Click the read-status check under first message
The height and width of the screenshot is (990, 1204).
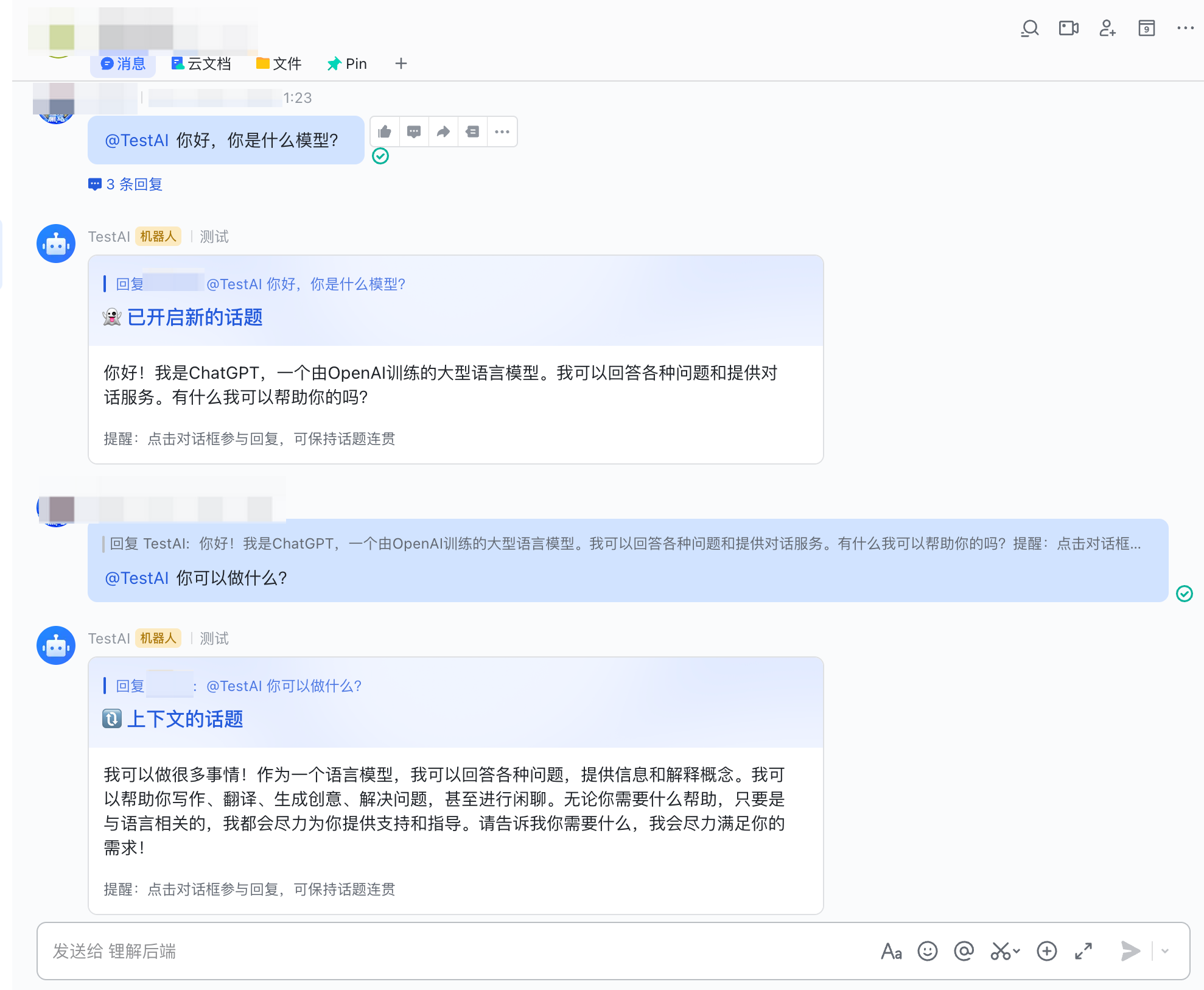click(x=380, y=156)
